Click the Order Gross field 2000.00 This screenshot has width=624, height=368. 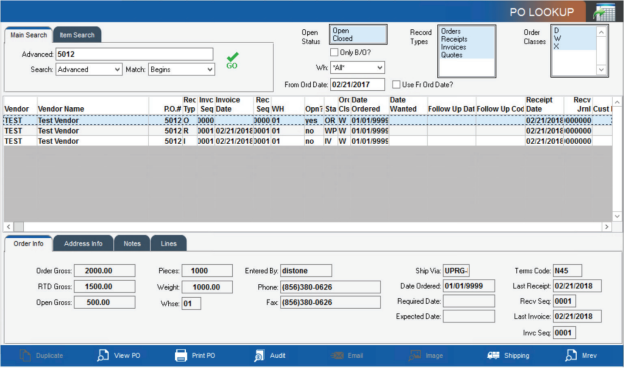[105, 271]
